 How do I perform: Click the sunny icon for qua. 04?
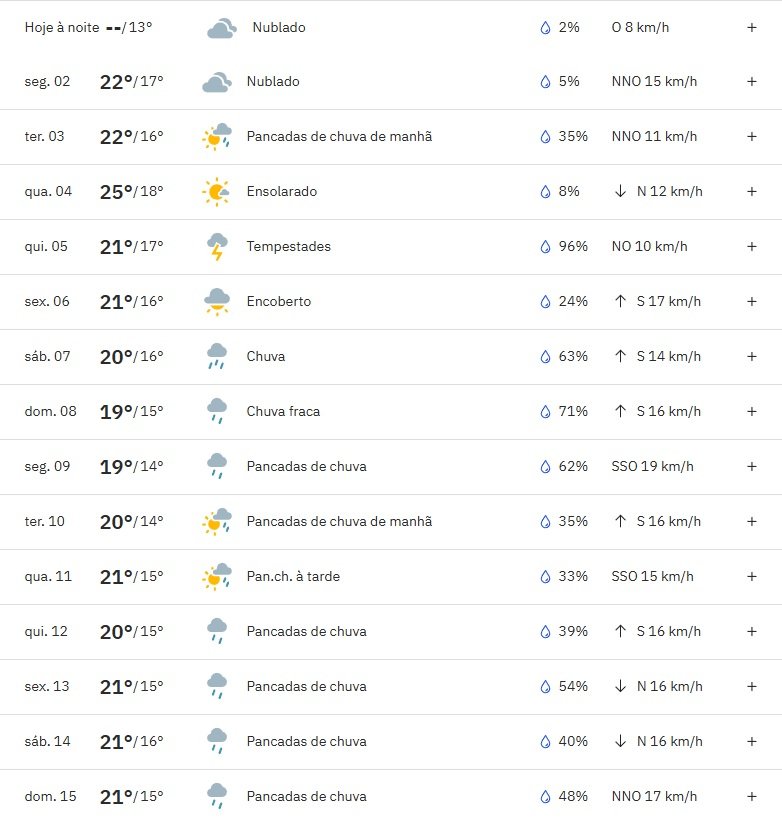[x=216, y=192]
